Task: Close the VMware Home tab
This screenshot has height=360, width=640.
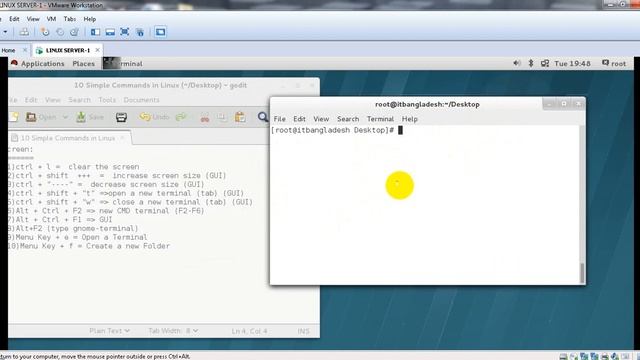Action: click(25, 50)
